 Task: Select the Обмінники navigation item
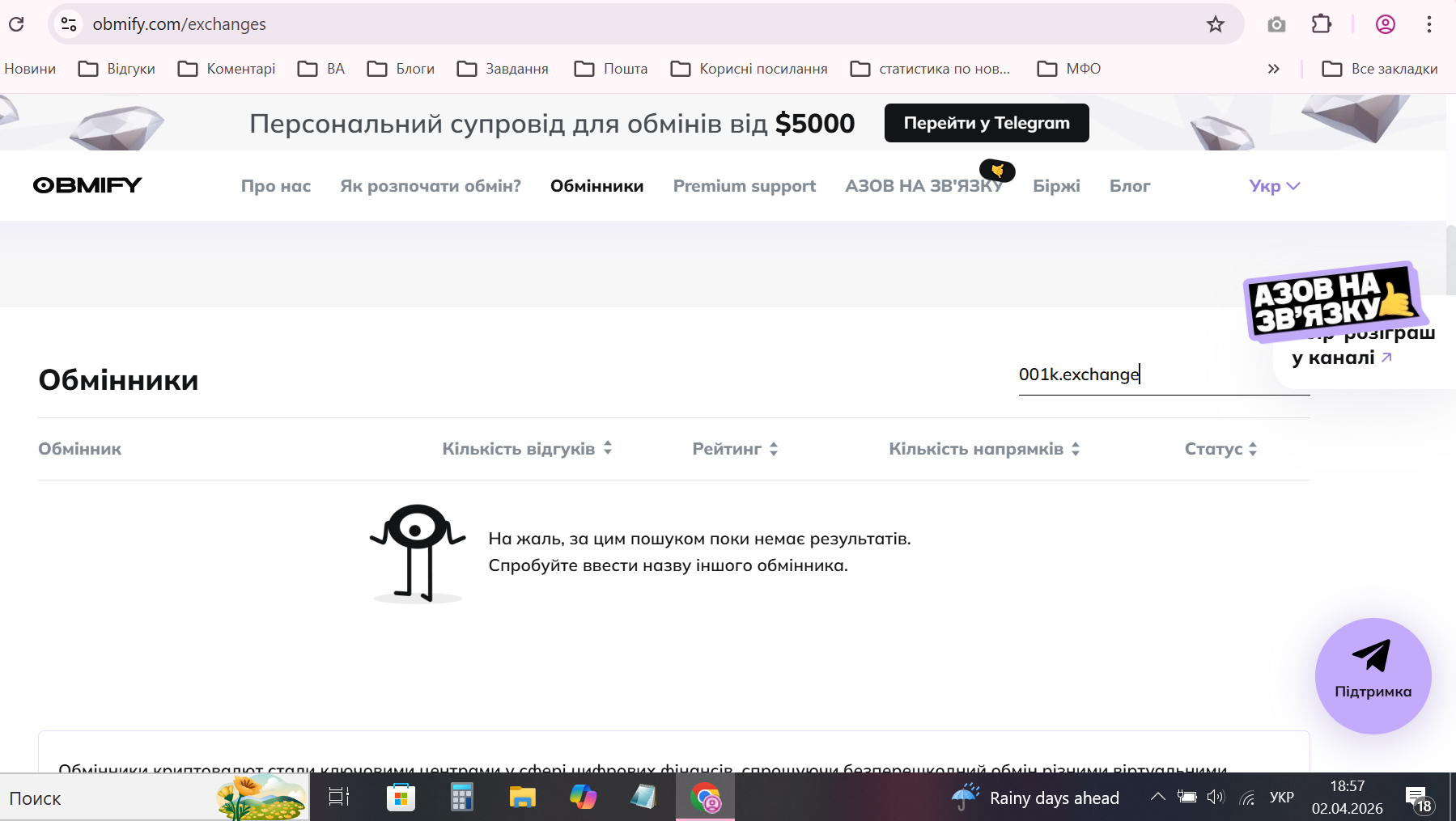point(597,186)
